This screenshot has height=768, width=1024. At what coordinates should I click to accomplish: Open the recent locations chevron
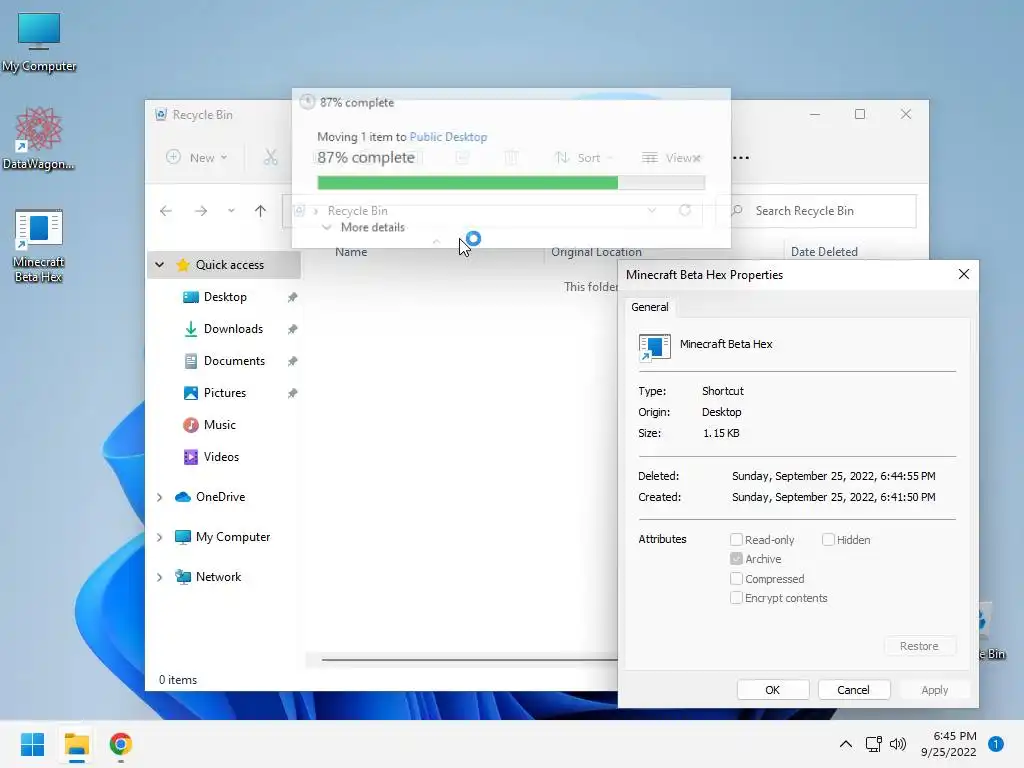click(x=231, y=211)
